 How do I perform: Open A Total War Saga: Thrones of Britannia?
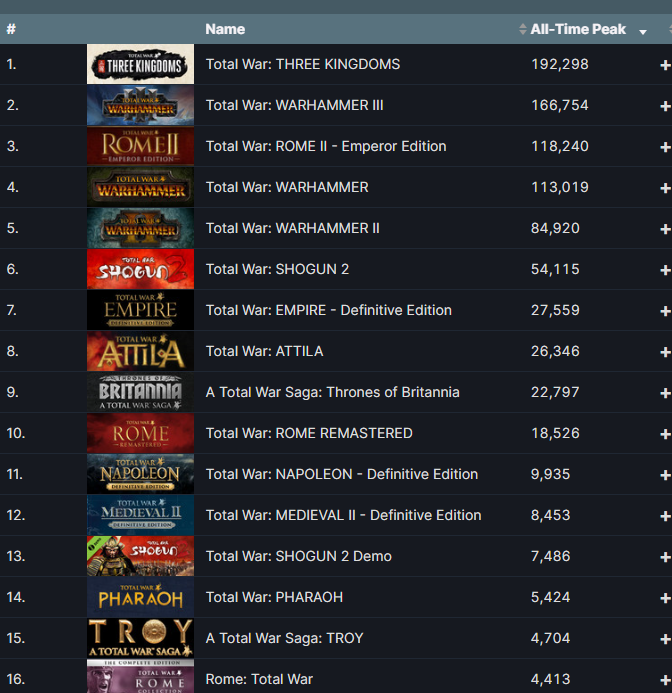pos(332,392)
